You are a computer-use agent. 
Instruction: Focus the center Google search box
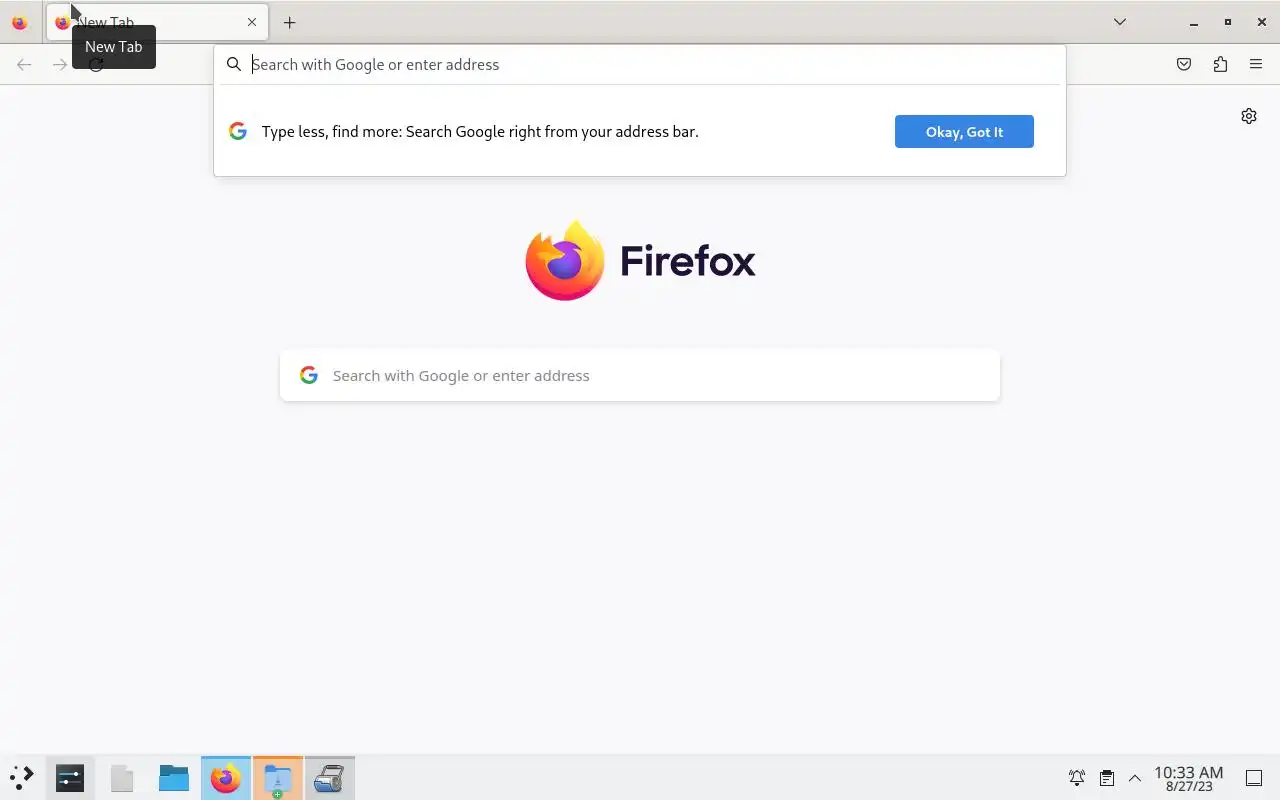(x=640, y=375)
